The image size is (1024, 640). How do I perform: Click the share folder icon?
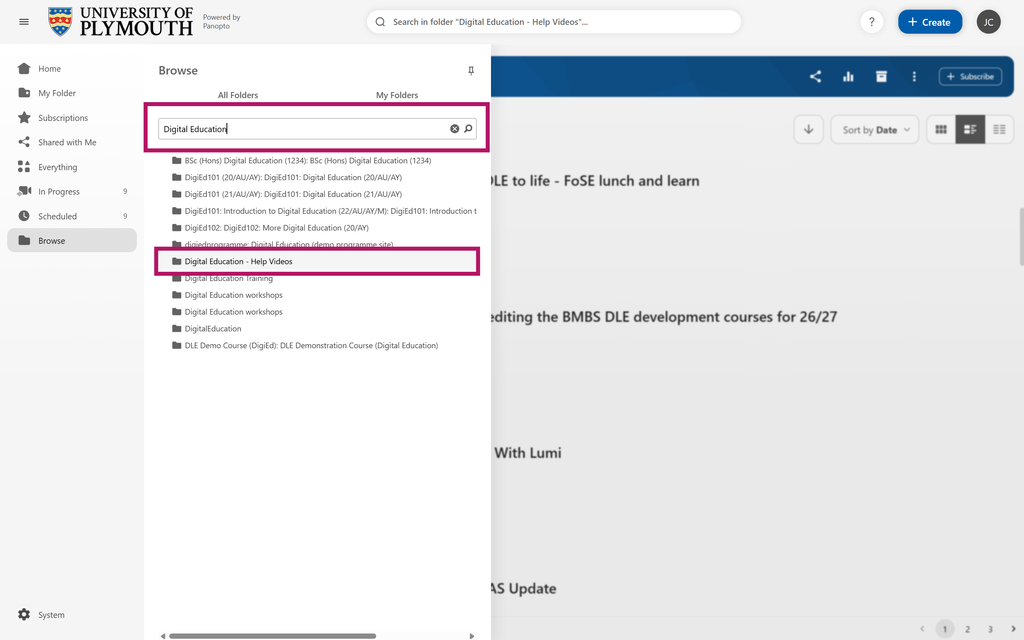(x=815, y=76)
